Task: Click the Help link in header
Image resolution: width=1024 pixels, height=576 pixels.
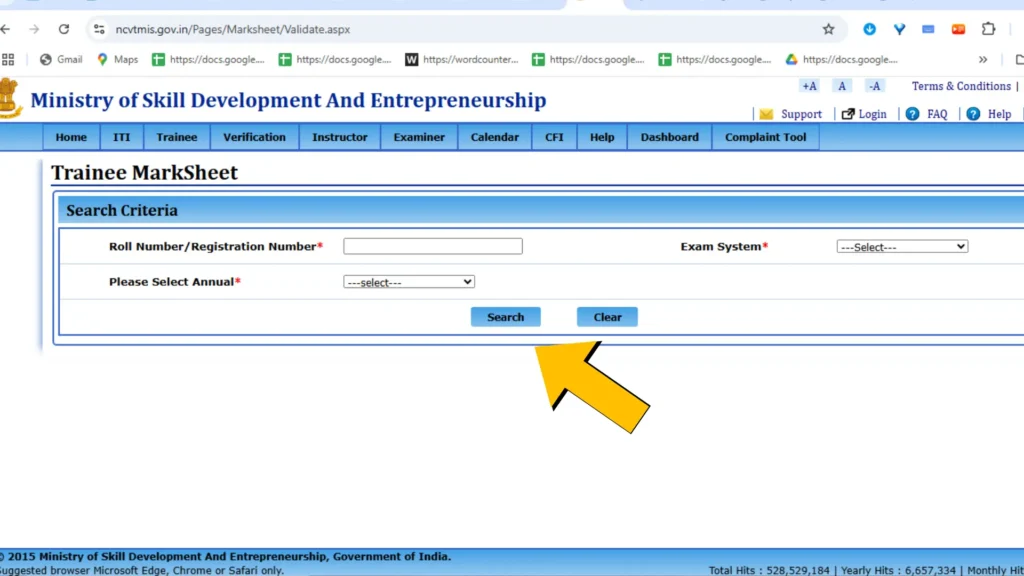Action: [x=999, y=114]
